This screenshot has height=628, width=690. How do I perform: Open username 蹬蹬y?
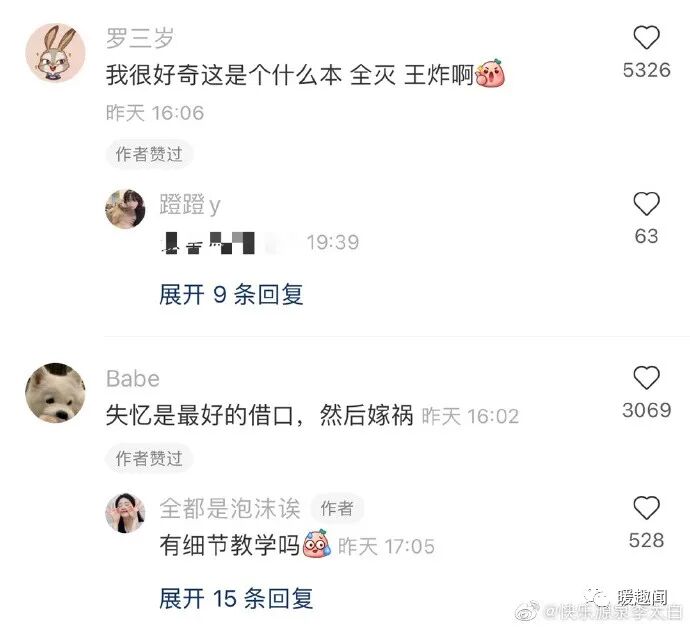[x=190, y=205]
